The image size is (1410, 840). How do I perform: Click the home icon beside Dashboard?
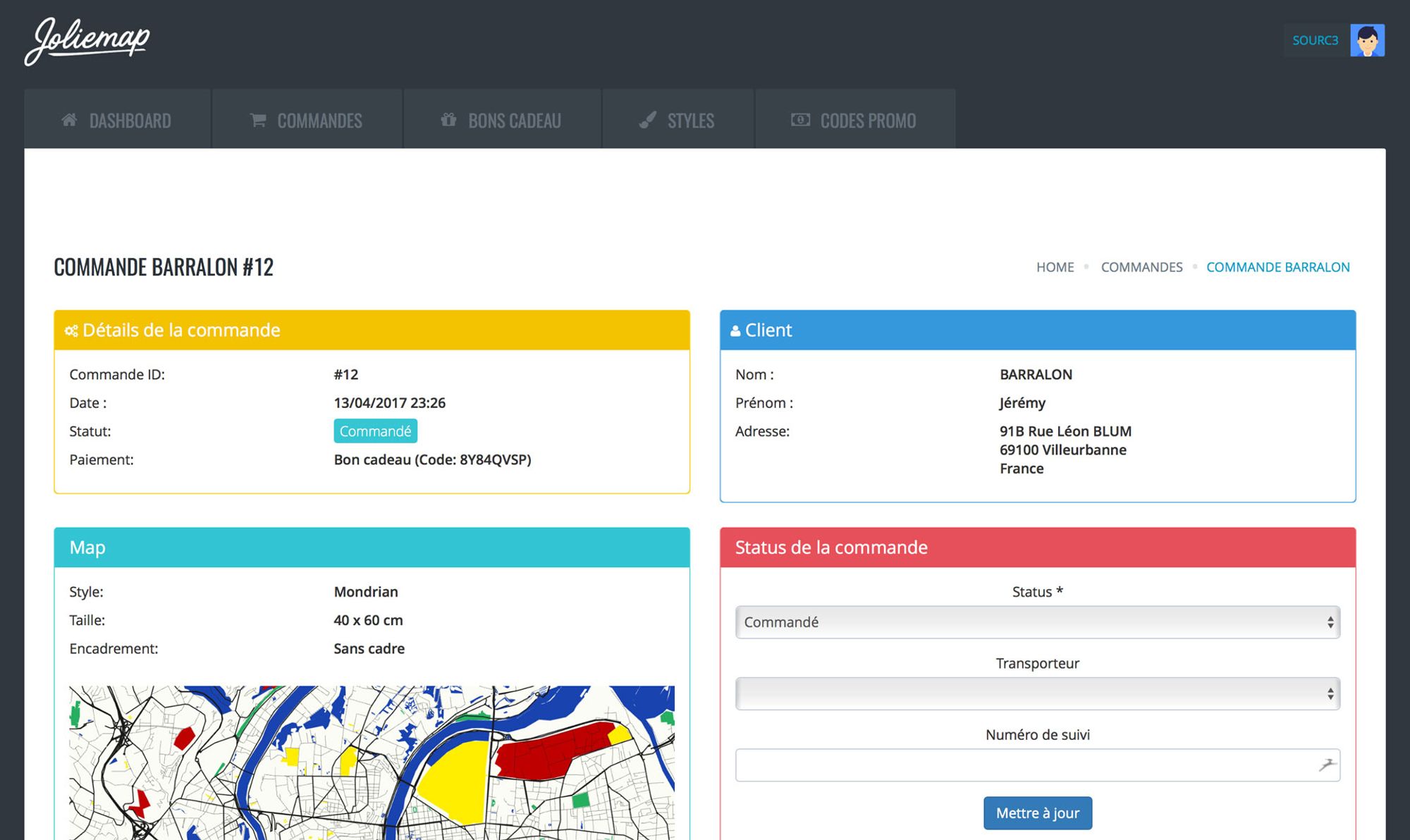pyautogui.click(x=69, y=120)
